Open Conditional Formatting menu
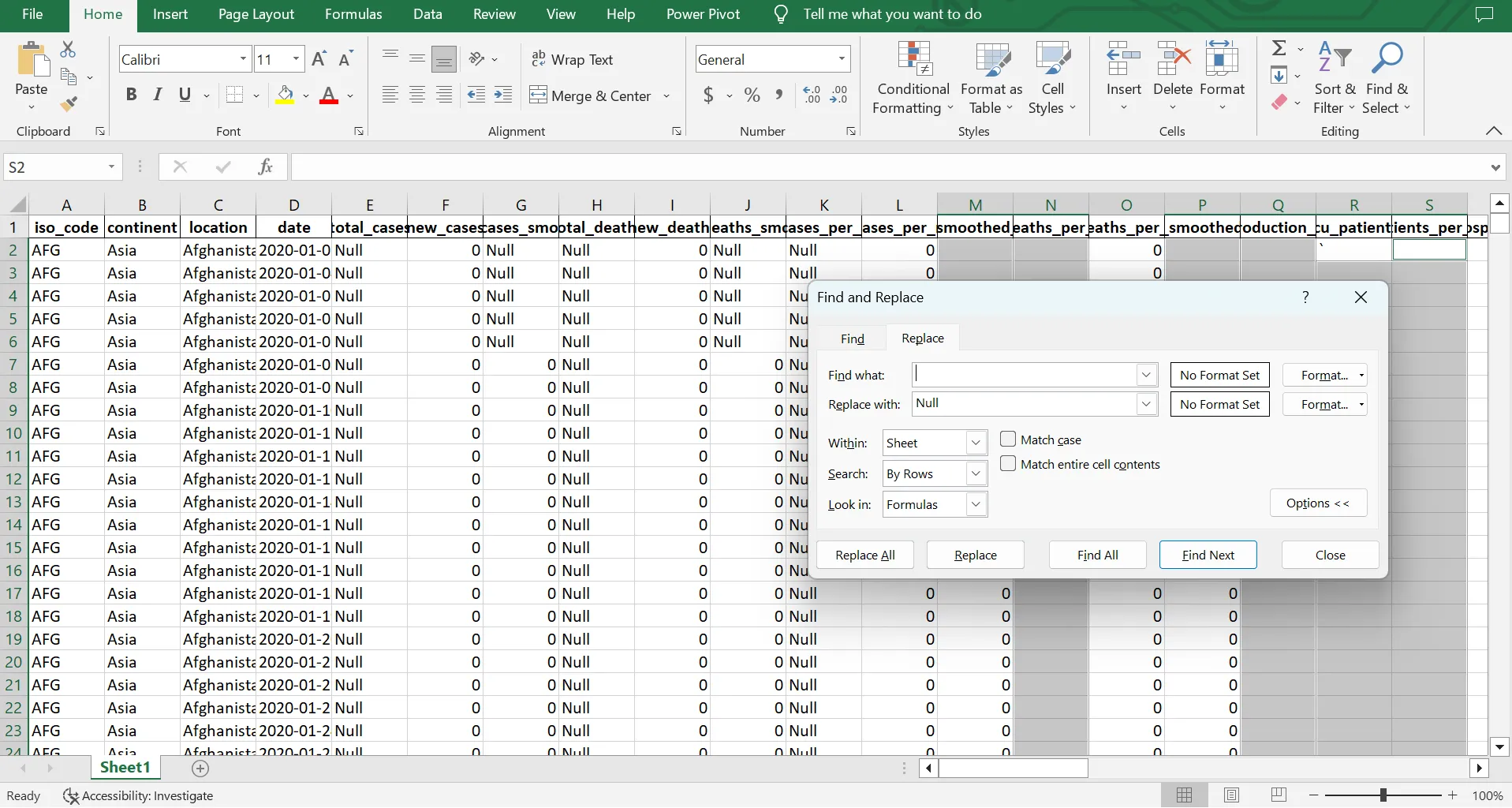Viewport: 1512px width, 808px height. [913, 78]
